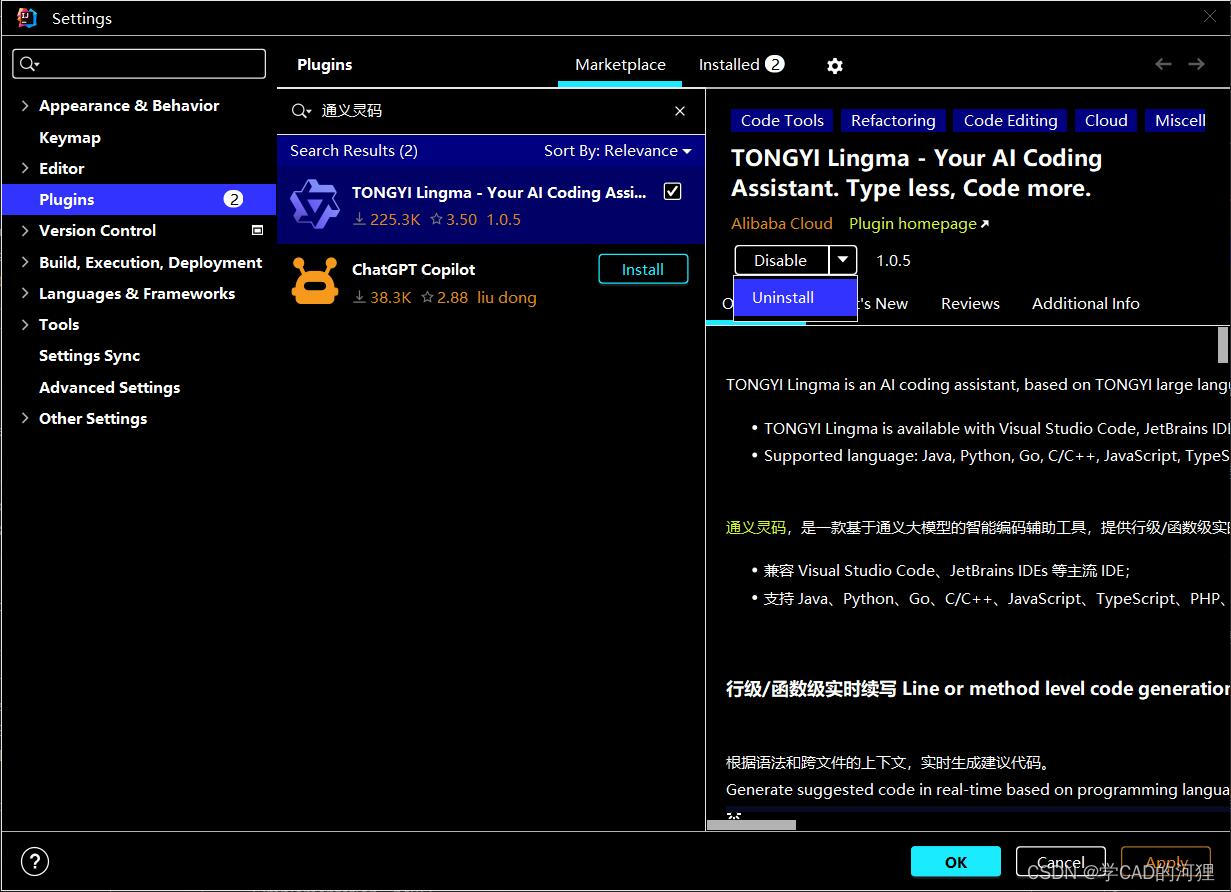This screenshot has width=1231, height=892.
Task: Install the ChatGPT Copilot plugin
Action: [x=643, y=270]
